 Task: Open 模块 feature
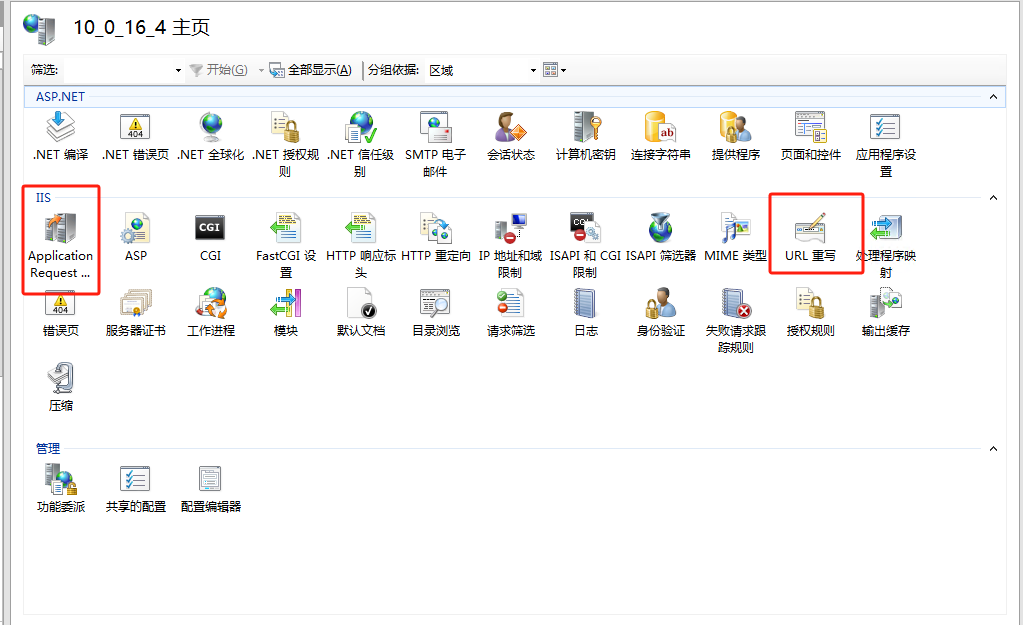[x=286, y=313]
